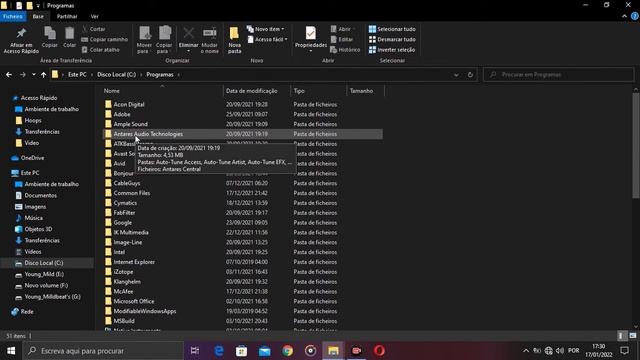Select Documentos in the navigation pane

(40, 196)
